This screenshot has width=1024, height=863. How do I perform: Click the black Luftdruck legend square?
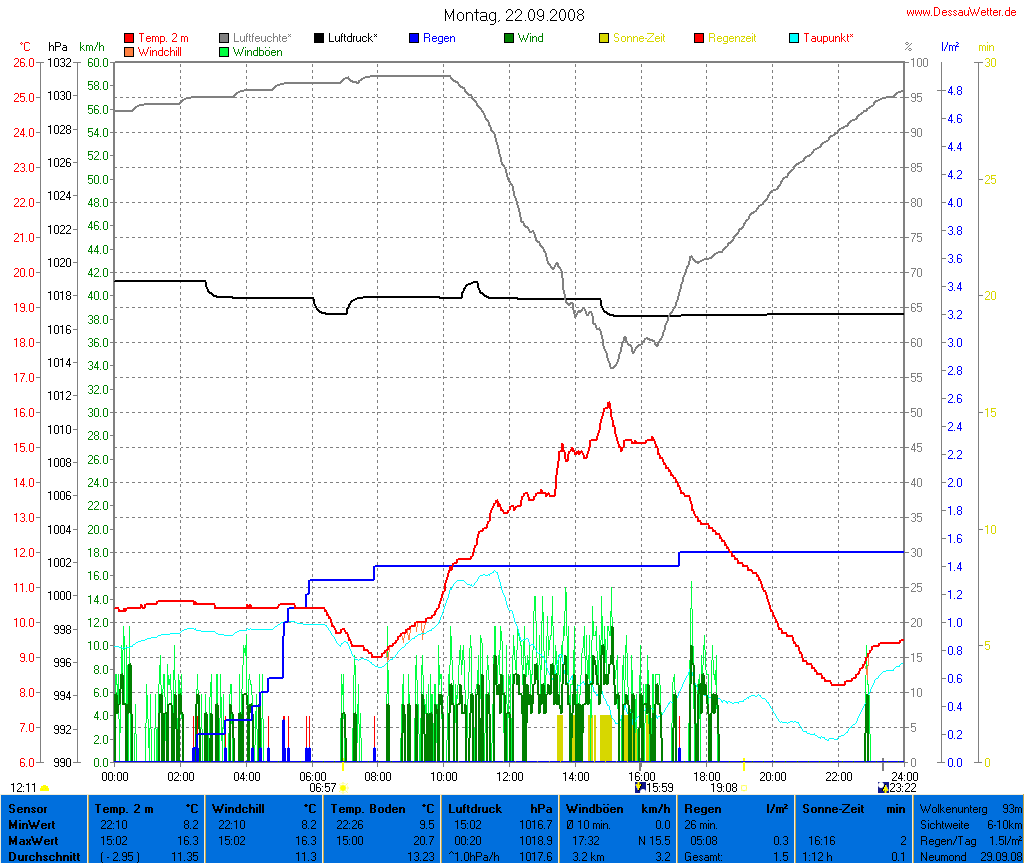coord(319,38)
